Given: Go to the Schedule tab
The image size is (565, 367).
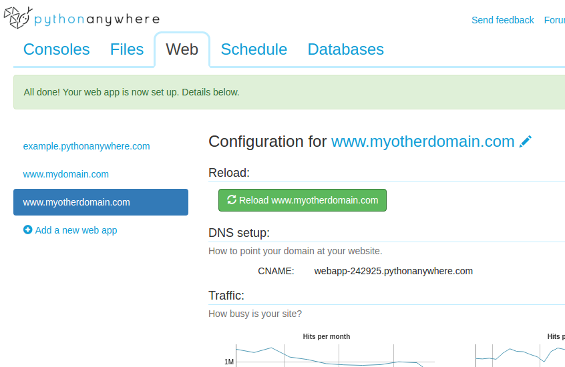Looking at the screenshot, I should [x=254, y=49].
